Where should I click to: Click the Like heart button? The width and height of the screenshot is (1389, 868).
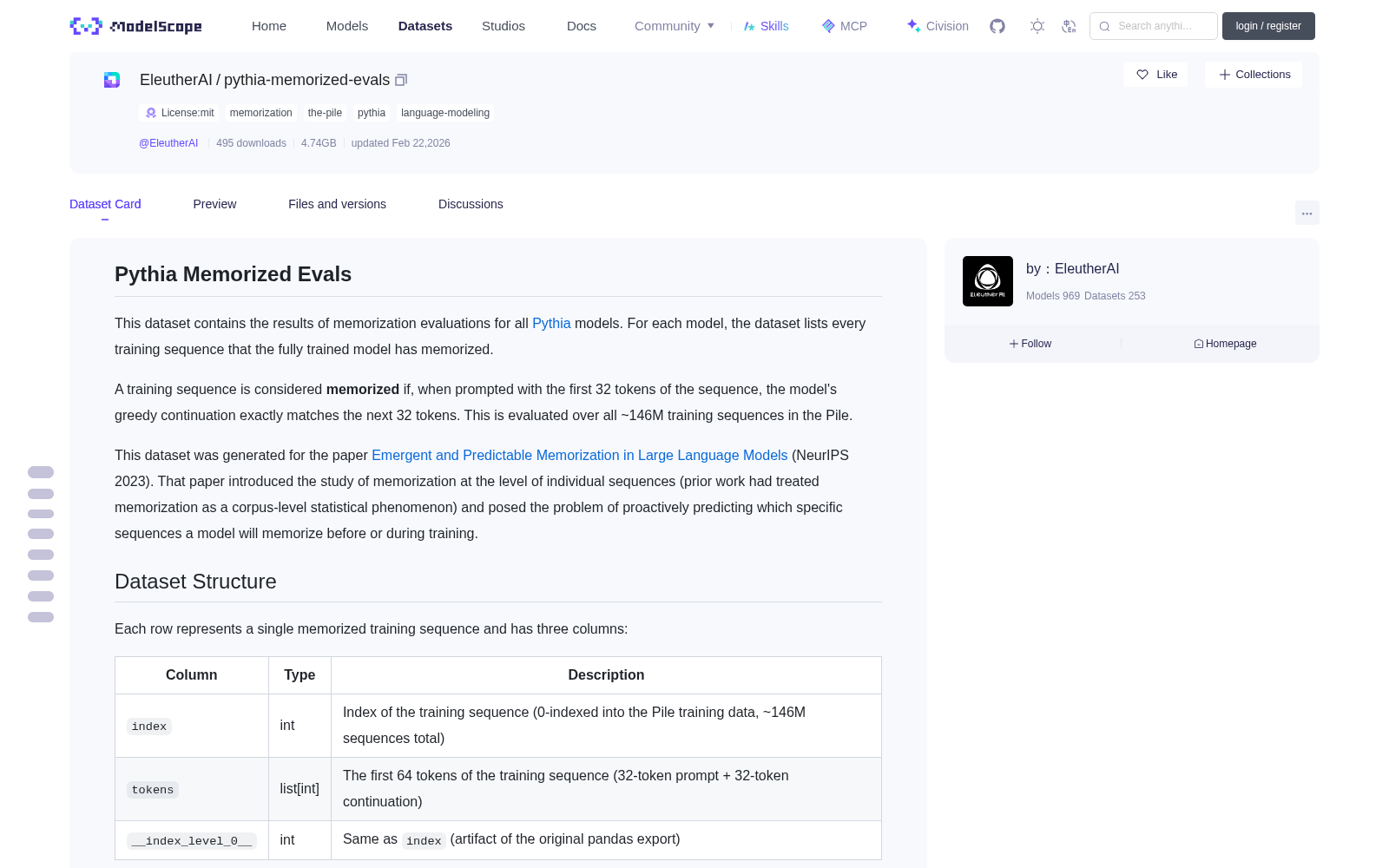[1156, 75]
